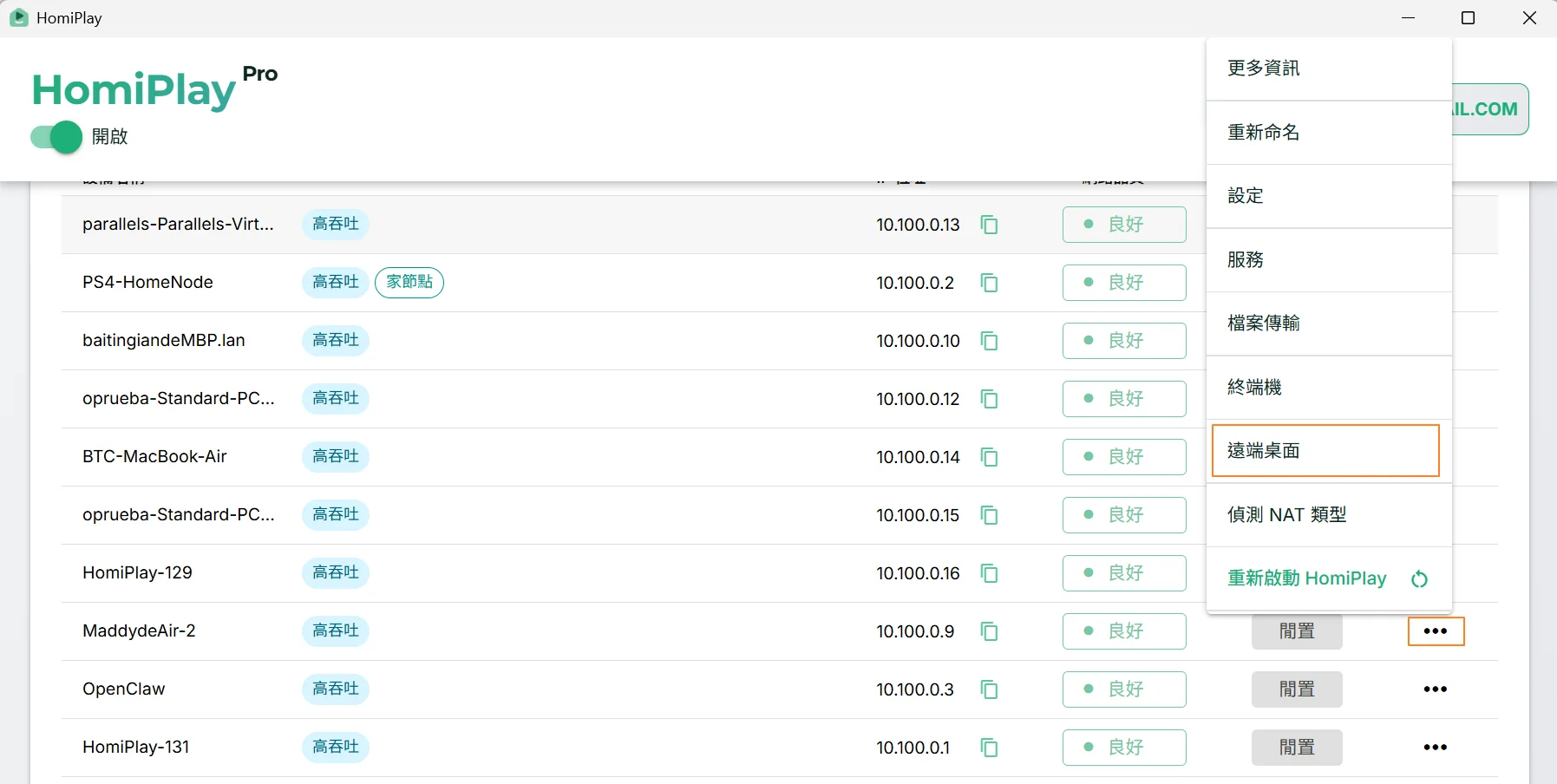The image size is (1557, 784).
Task: Copy IP address 10.100.0.16
Action: coord(989,573)
